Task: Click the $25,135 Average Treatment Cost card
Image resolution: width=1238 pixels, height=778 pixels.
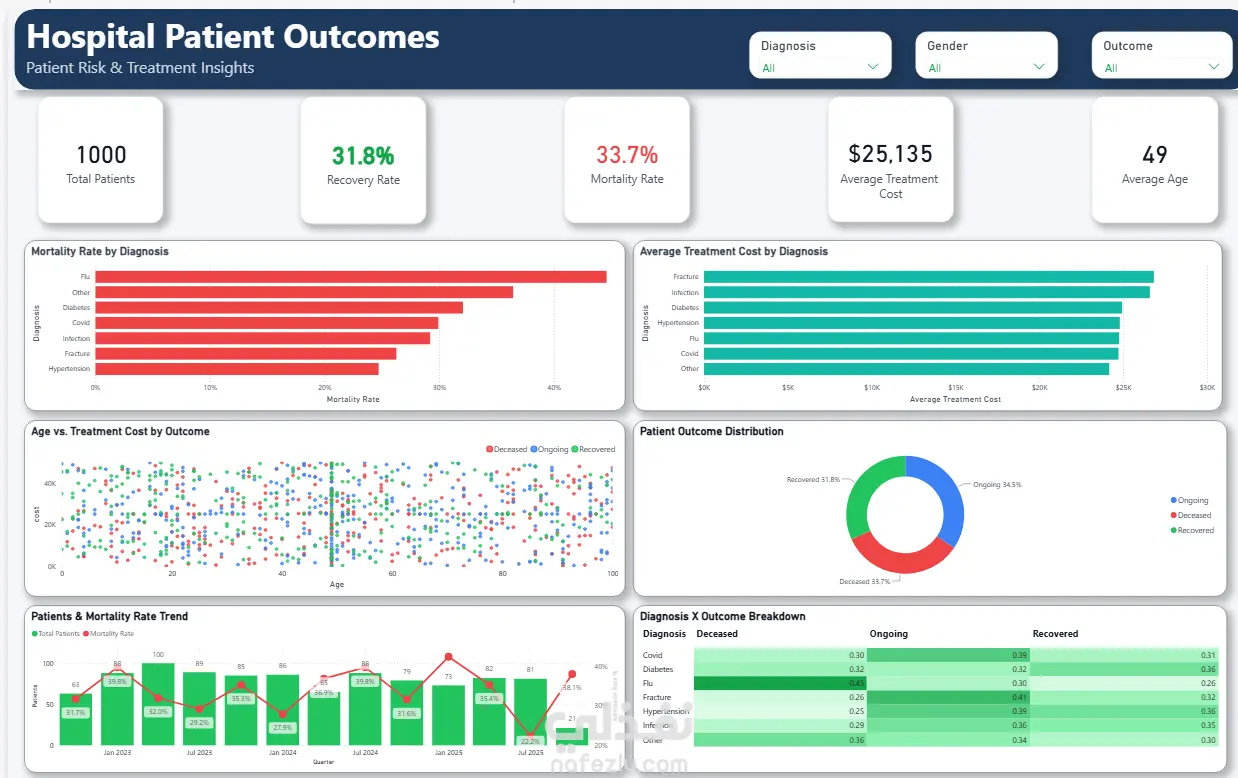Action: [890, 160]
